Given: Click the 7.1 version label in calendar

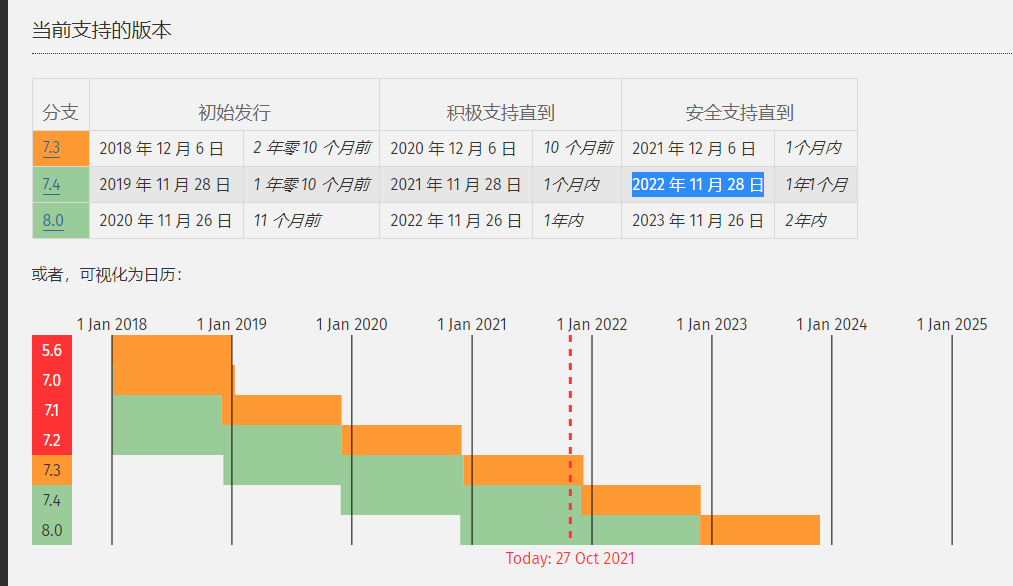Looking at the screenshot, I should click(52, 410).
